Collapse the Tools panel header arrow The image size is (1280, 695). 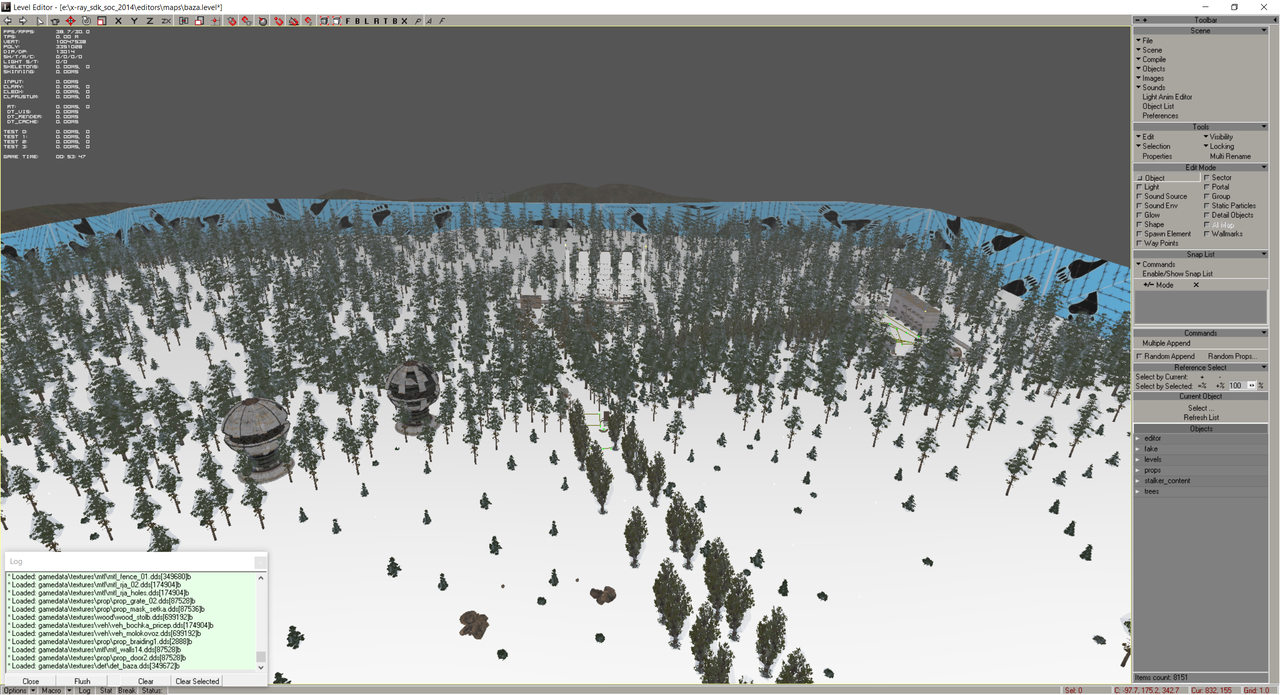pos(1264,127)
